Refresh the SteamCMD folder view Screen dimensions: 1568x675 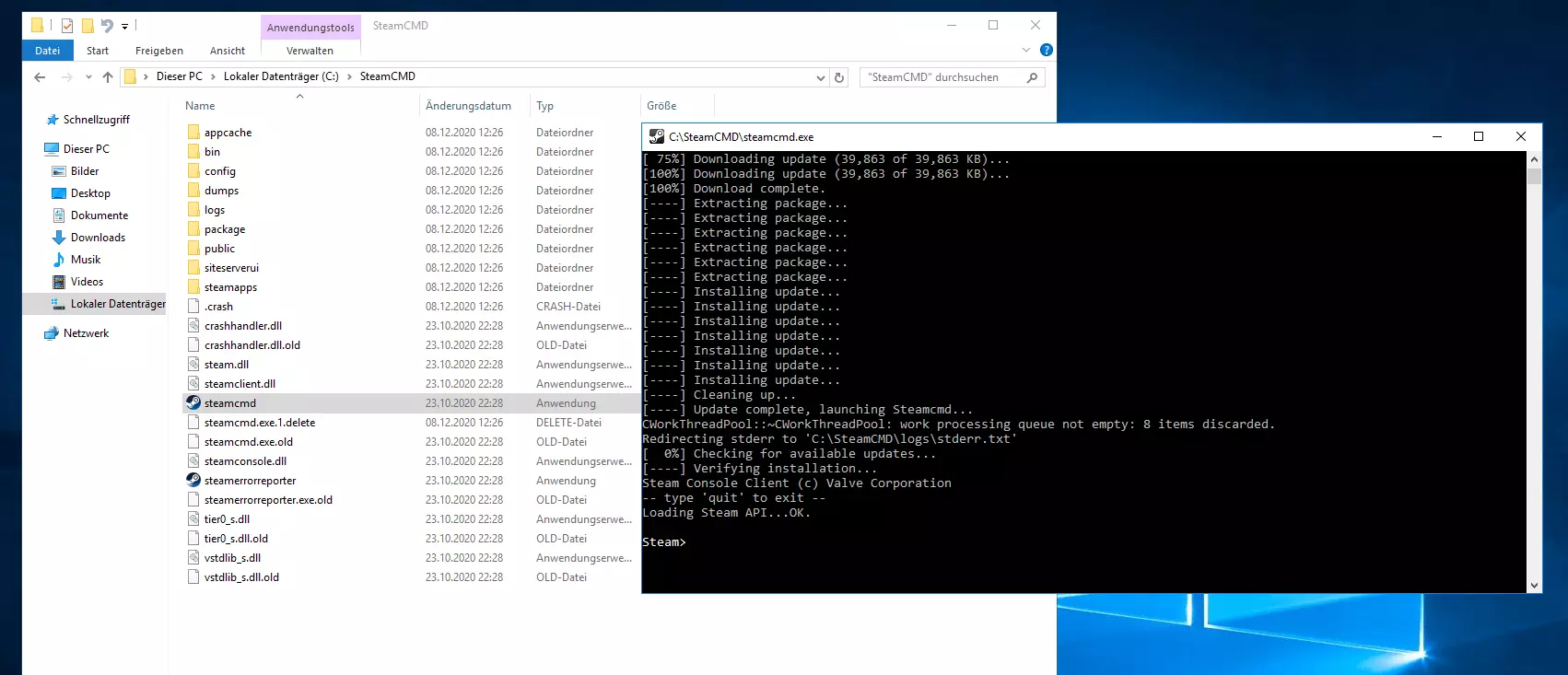pos(839,77)
